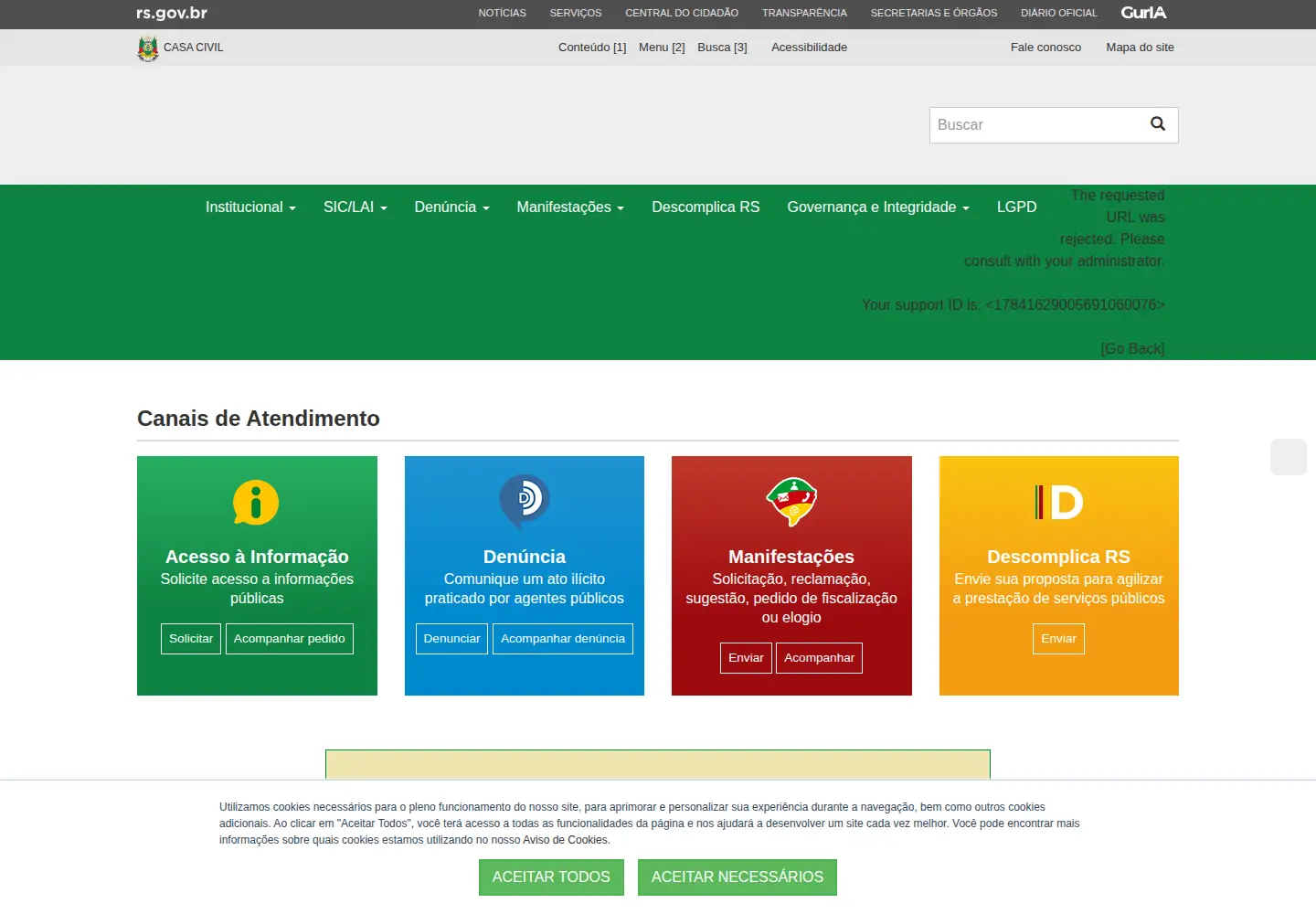The image size is (1316, 914).
Task: Click the Descomplica RS 'D' logo icon
Action: (1058, 502)
